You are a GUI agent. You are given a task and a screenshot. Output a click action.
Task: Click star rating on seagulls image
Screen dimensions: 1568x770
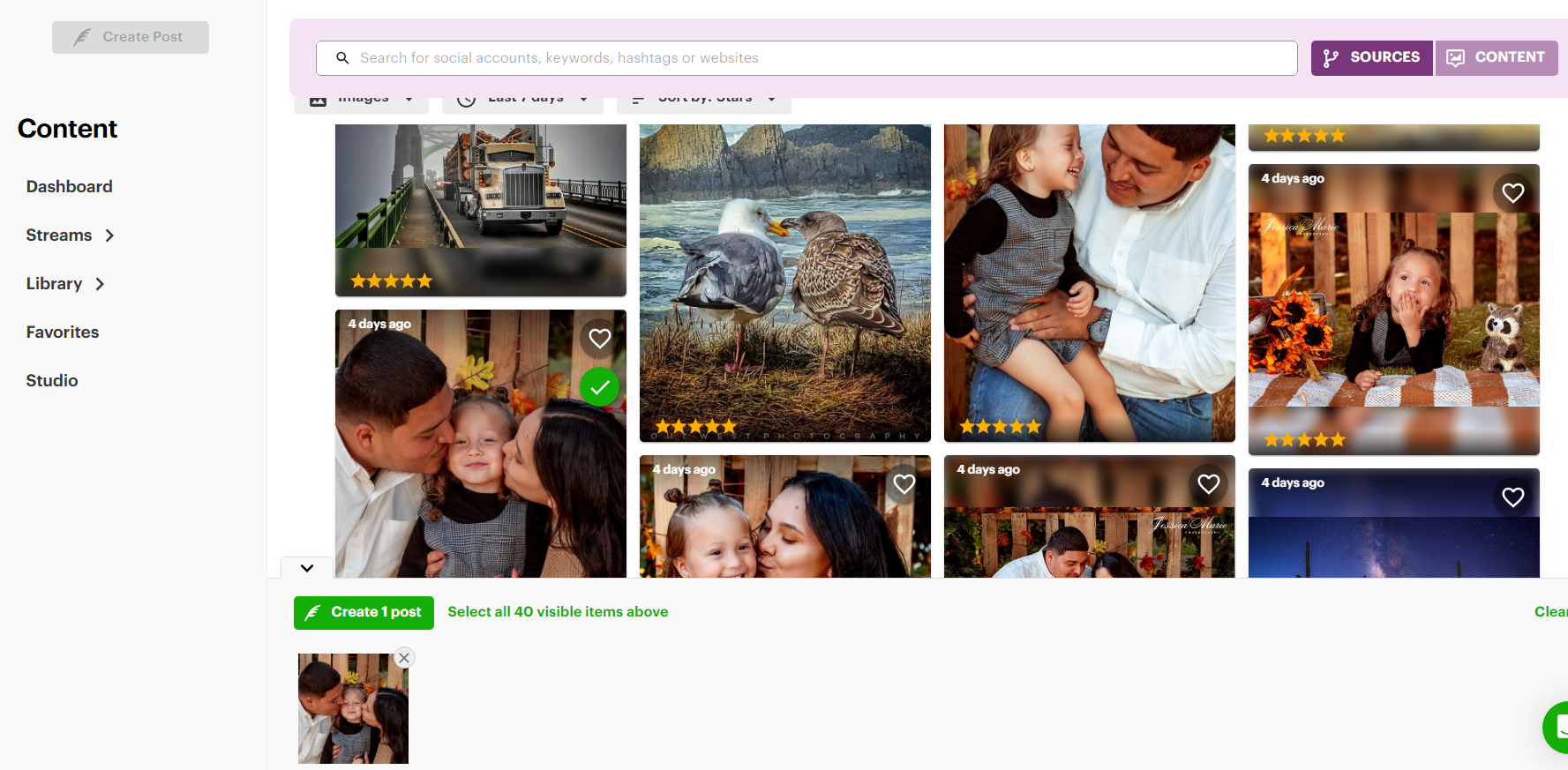click(696, 427)
